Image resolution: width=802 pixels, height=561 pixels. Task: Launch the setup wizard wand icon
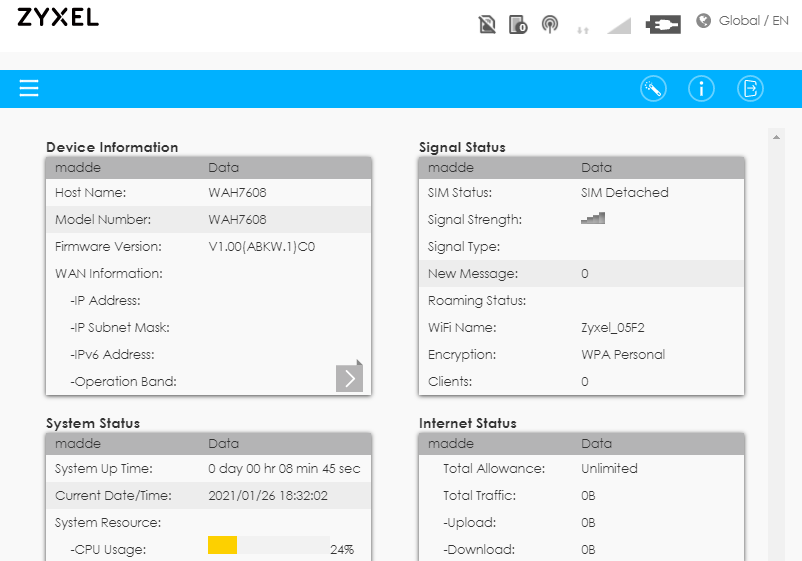pos(653,88)
